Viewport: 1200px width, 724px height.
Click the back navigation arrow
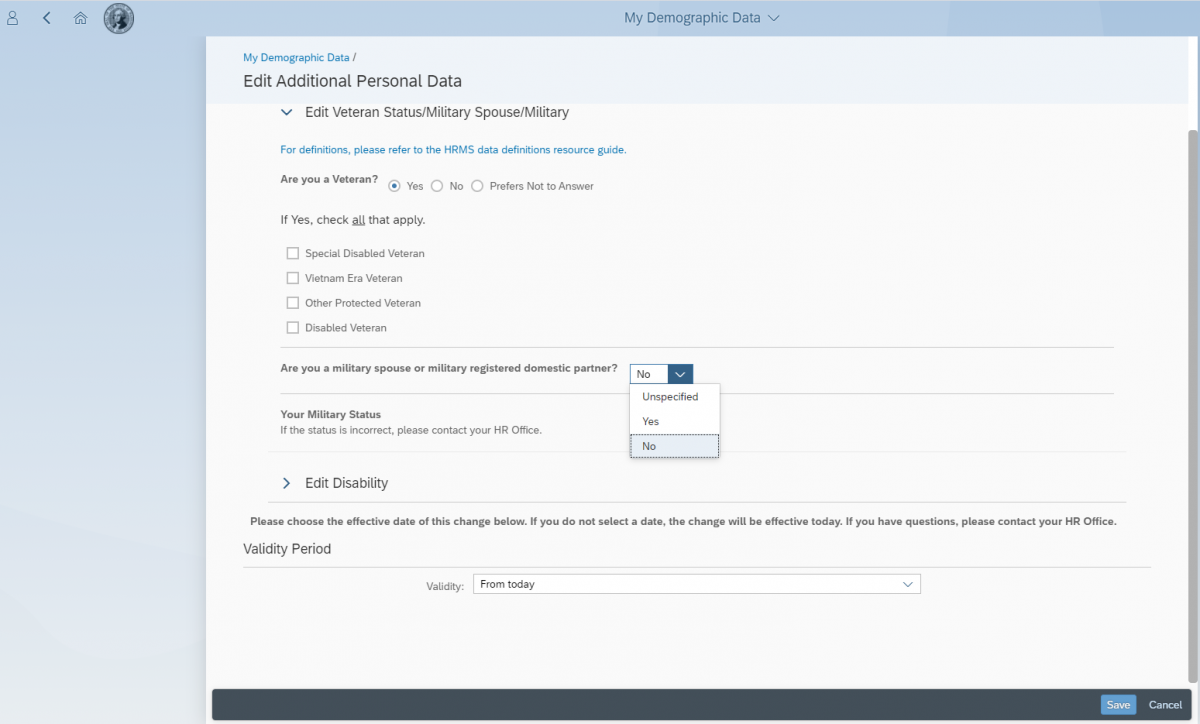click(46, 17)
